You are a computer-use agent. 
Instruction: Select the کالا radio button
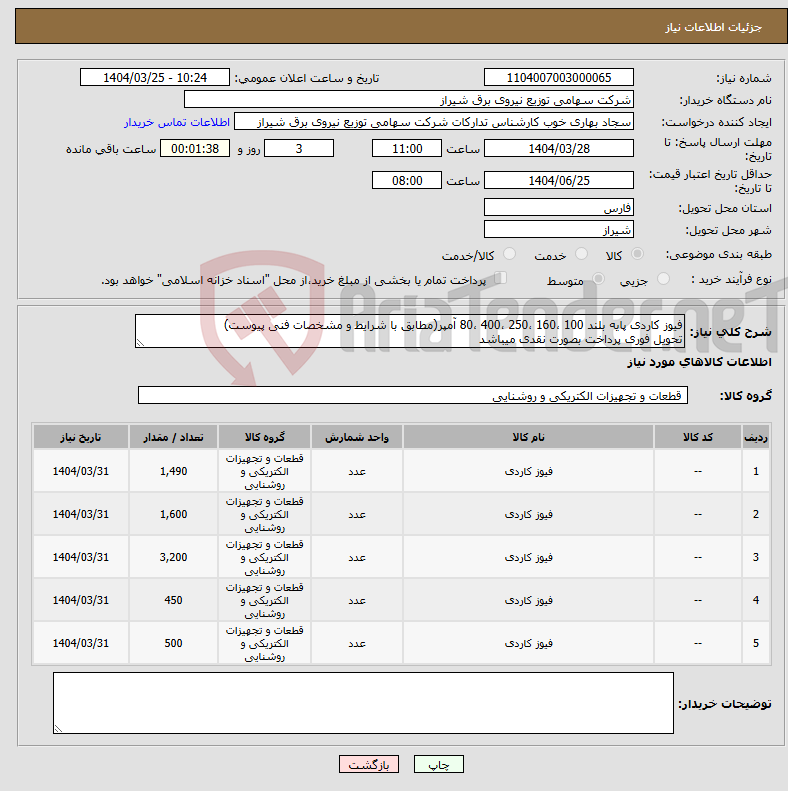point(638,254)
